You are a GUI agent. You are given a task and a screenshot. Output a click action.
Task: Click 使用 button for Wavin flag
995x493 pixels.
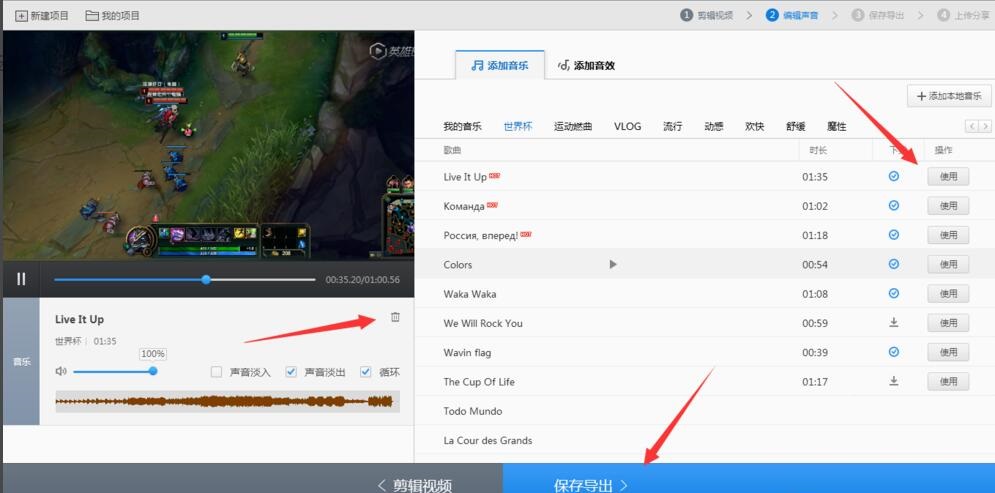tap(948, 352)
